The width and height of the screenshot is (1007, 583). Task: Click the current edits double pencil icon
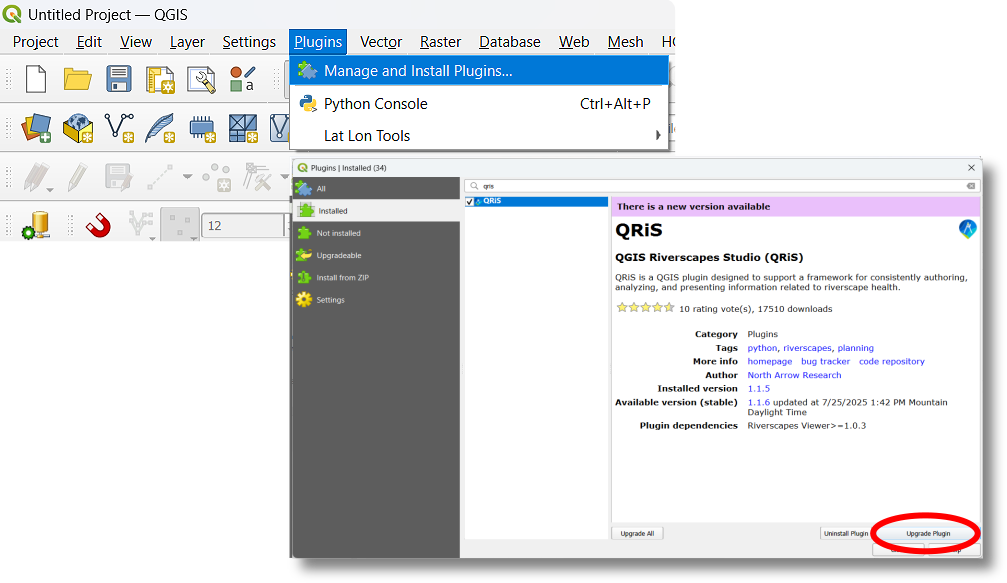coord(36,177)
